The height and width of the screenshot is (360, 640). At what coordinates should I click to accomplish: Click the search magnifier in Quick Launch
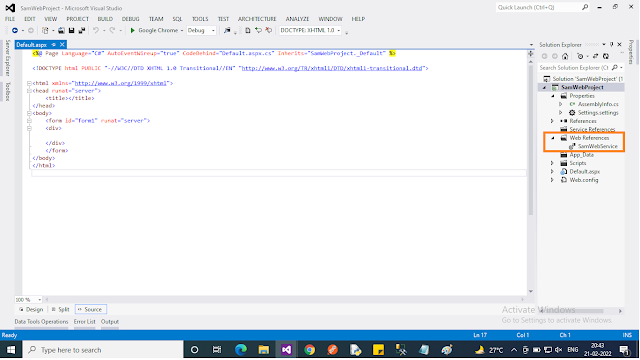click(585, 7)
